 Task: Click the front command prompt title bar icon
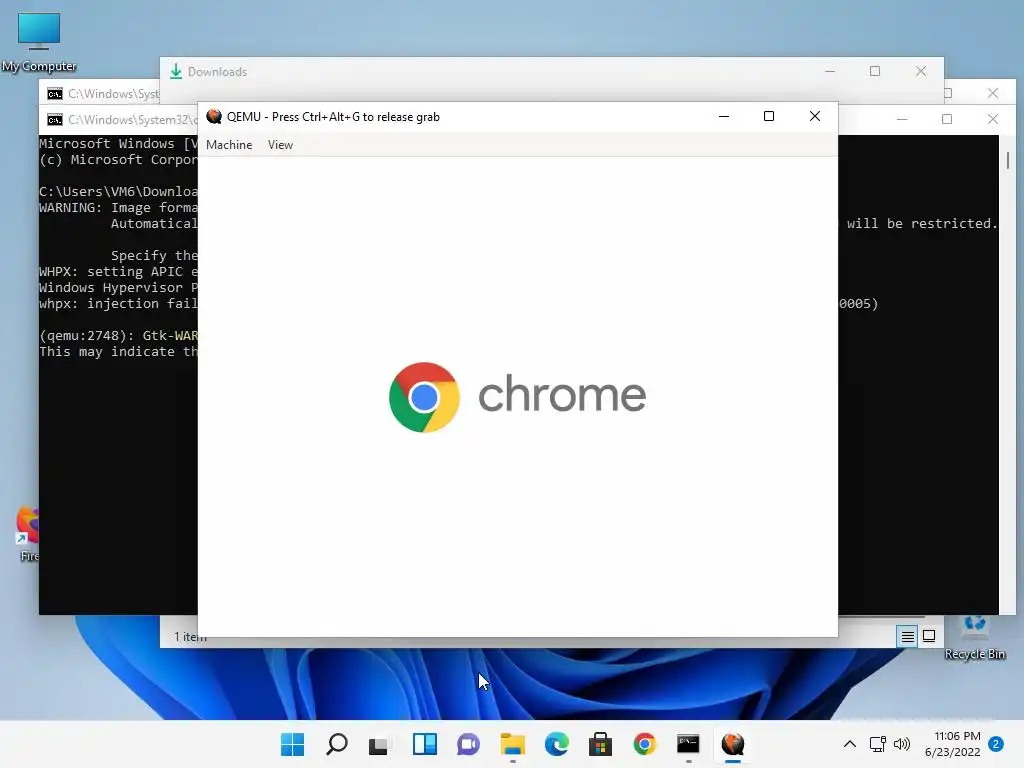(55, 120)
